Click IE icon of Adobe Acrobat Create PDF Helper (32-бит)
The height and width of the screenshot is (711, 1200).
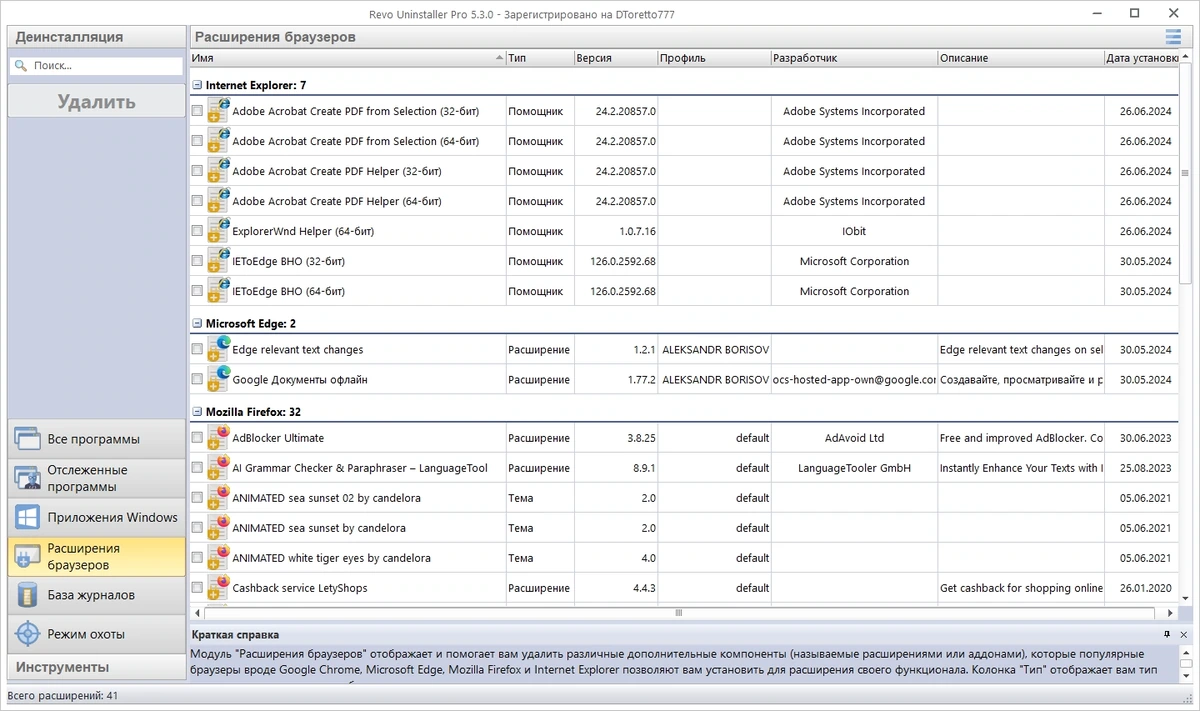coord(219,171)
